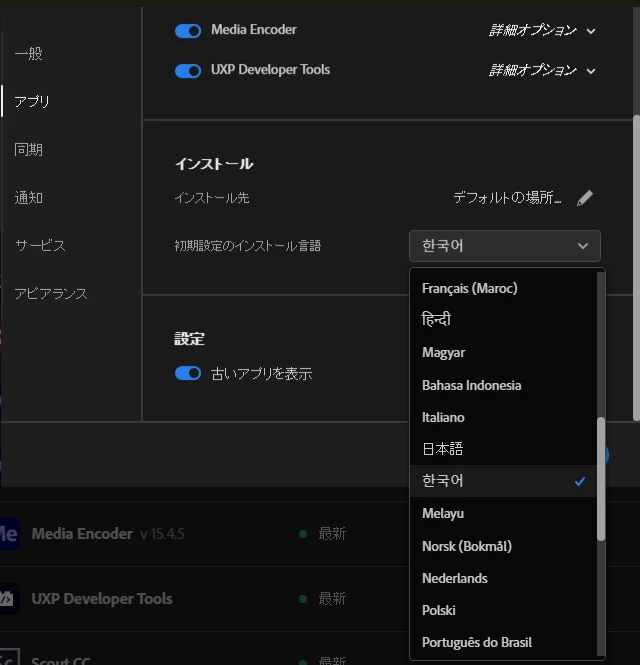Click the デフォルトの場所 install location text
The width and height of the screenshot is (640, 665).
point(507,198)
